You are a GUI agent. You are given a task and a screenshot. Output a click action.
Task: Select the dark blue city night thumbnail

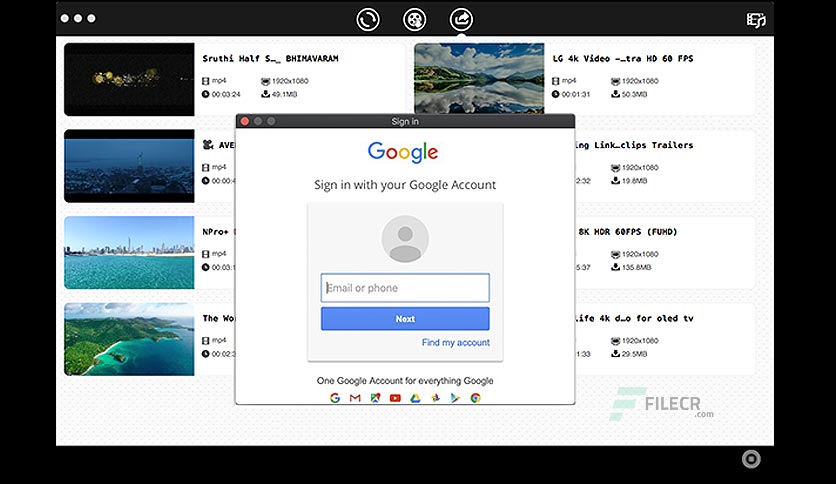click(129, 166)
